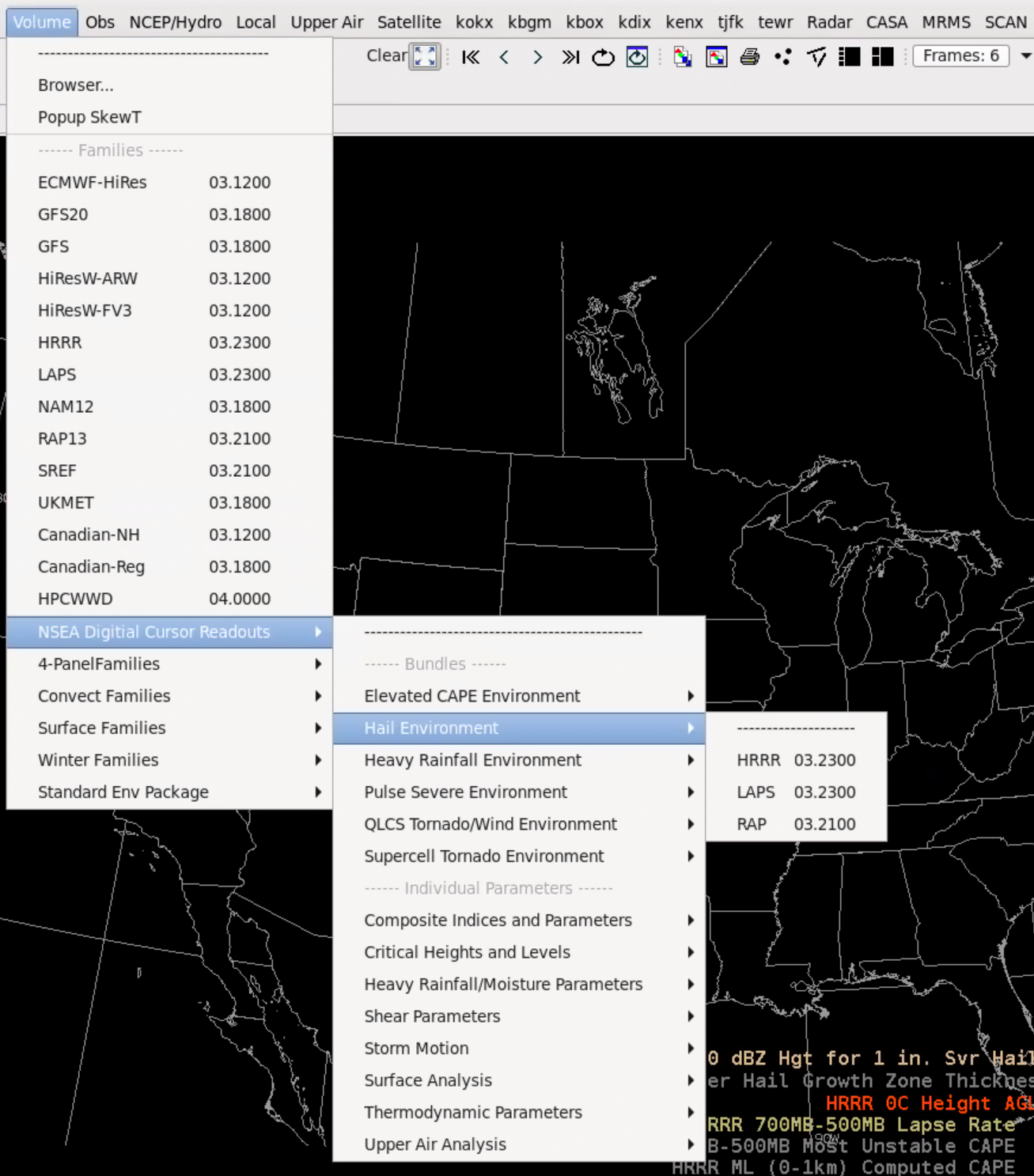The image size is (1034, 1176).
Task: Expand Pulse Severe Environment bundle
Action: [519, 792]
